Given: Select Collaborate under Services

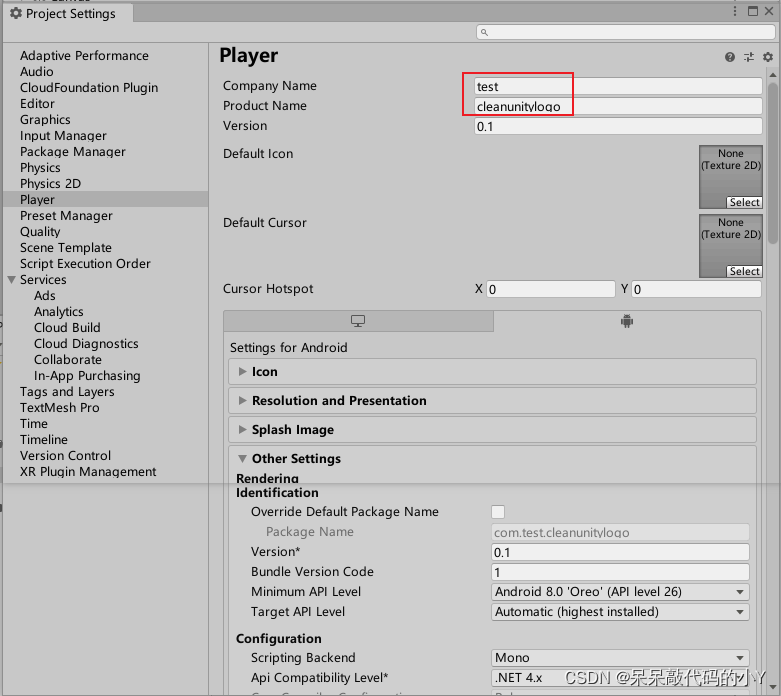Looking at the screenshot, I should coord(67,360).
